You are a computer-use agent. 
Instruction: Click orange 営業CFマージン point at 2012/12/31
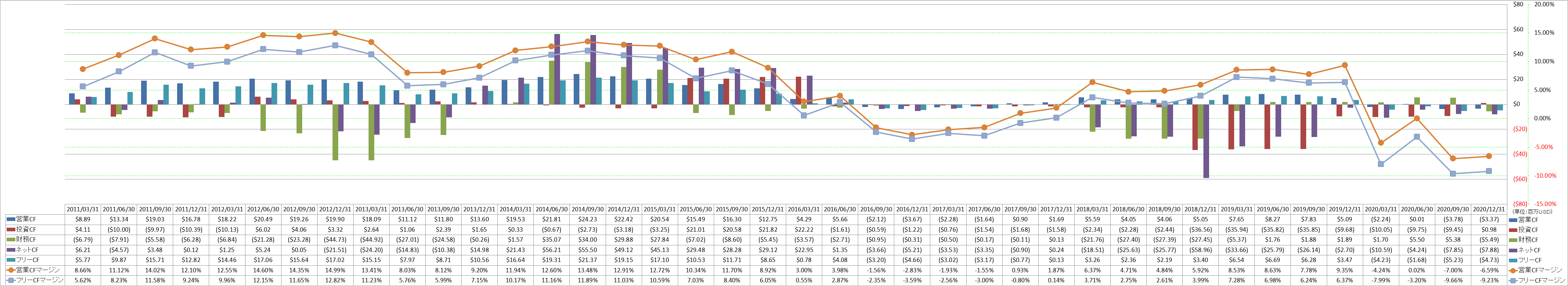click(336, 33)
